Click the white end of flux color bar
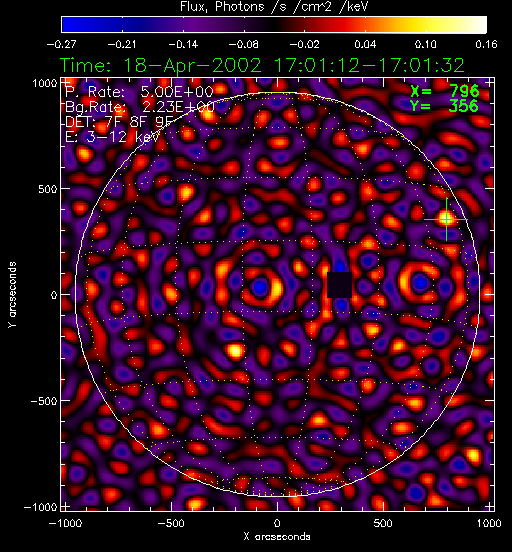The image size is (512, 552). (479, 25)
